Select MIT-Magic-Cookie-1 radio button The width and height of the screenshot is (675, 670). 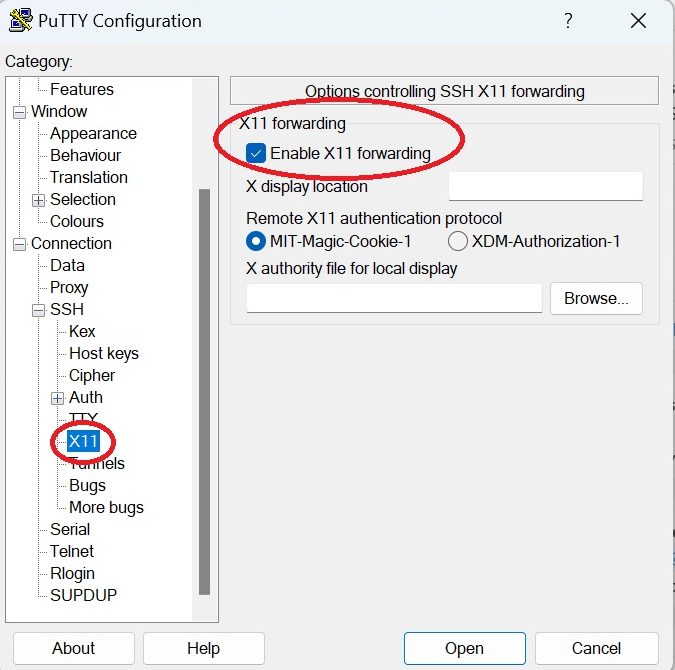(256, 241)
